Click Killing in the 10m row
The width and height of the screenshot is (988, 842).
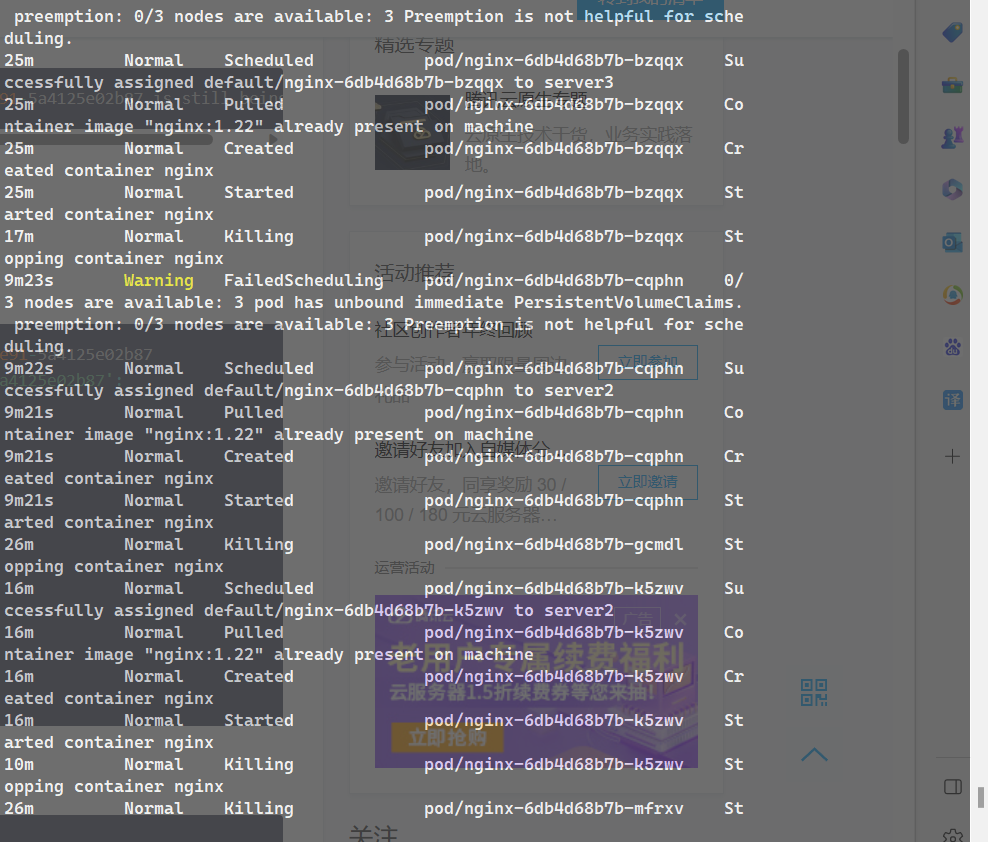(259, 765)
